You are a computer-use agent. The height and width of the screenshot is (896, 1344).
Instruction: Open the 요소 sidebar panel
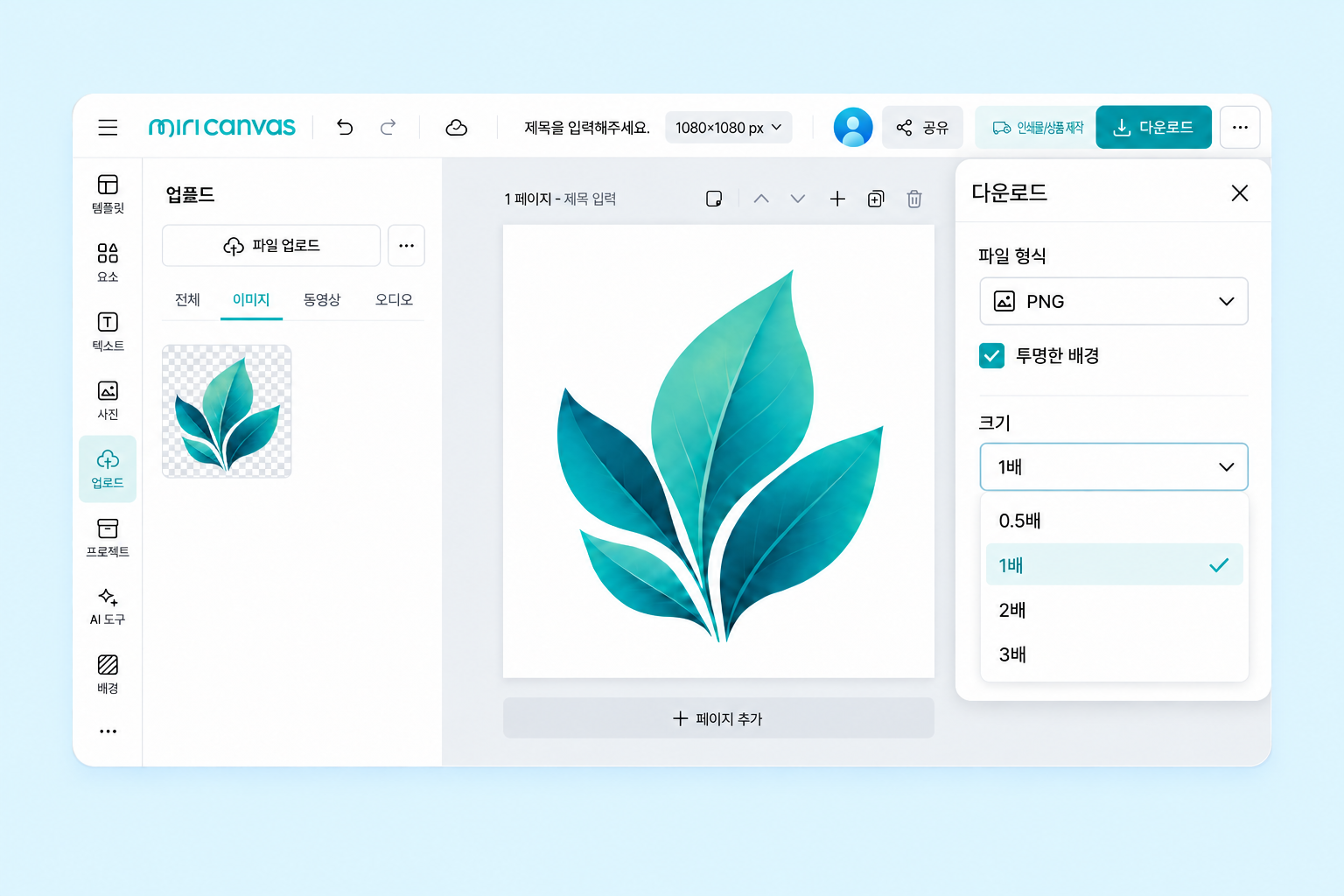[108, 262]
